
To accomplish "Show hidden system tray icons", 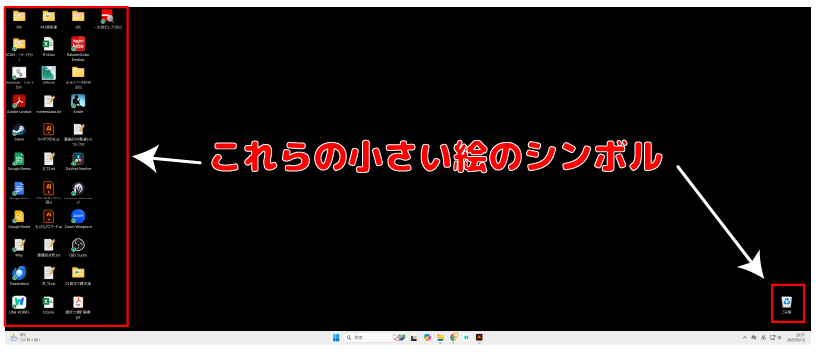I will click(744, 337).
